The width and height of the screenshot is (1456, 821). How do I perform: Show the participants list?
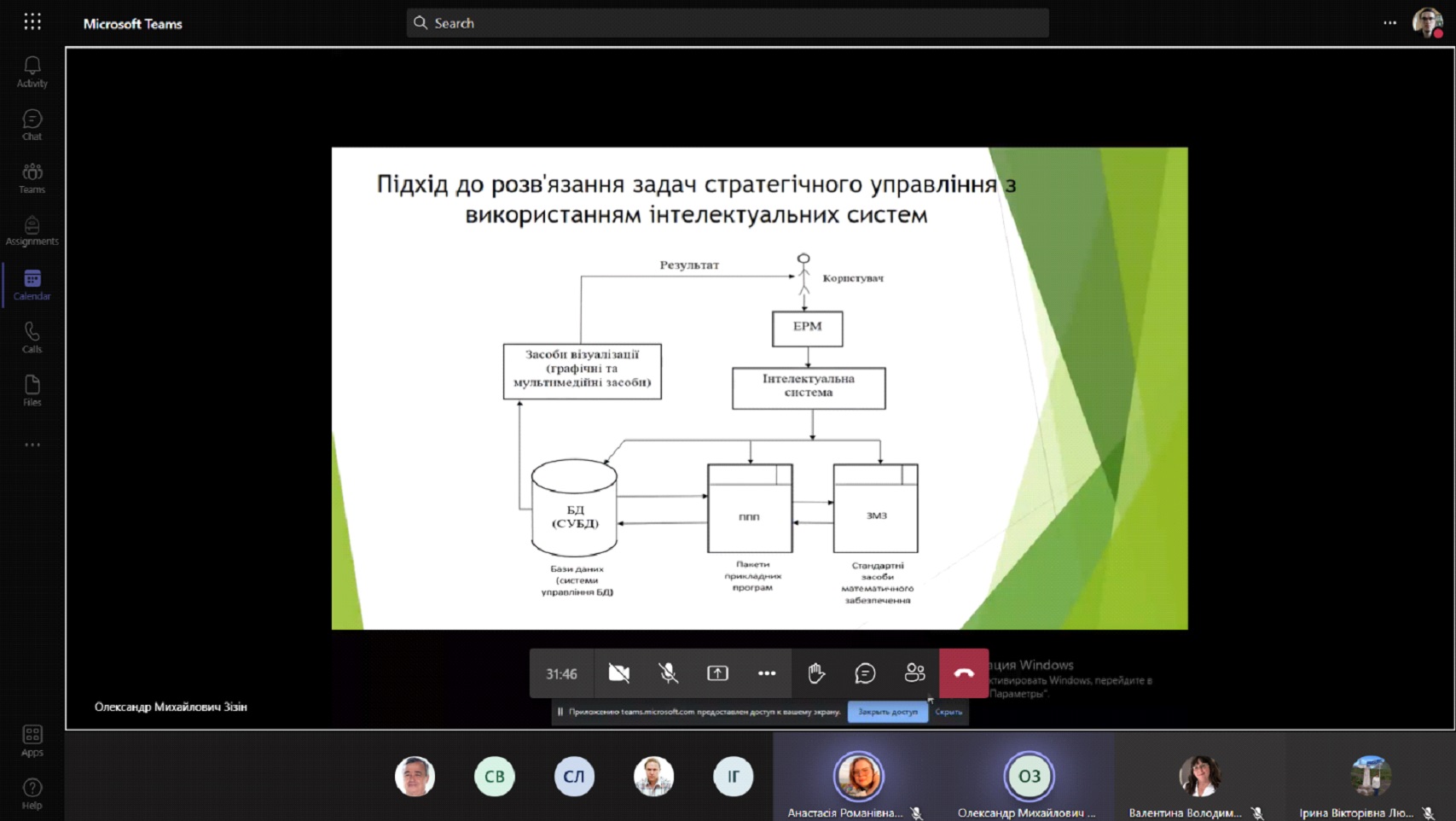[914, 673]
